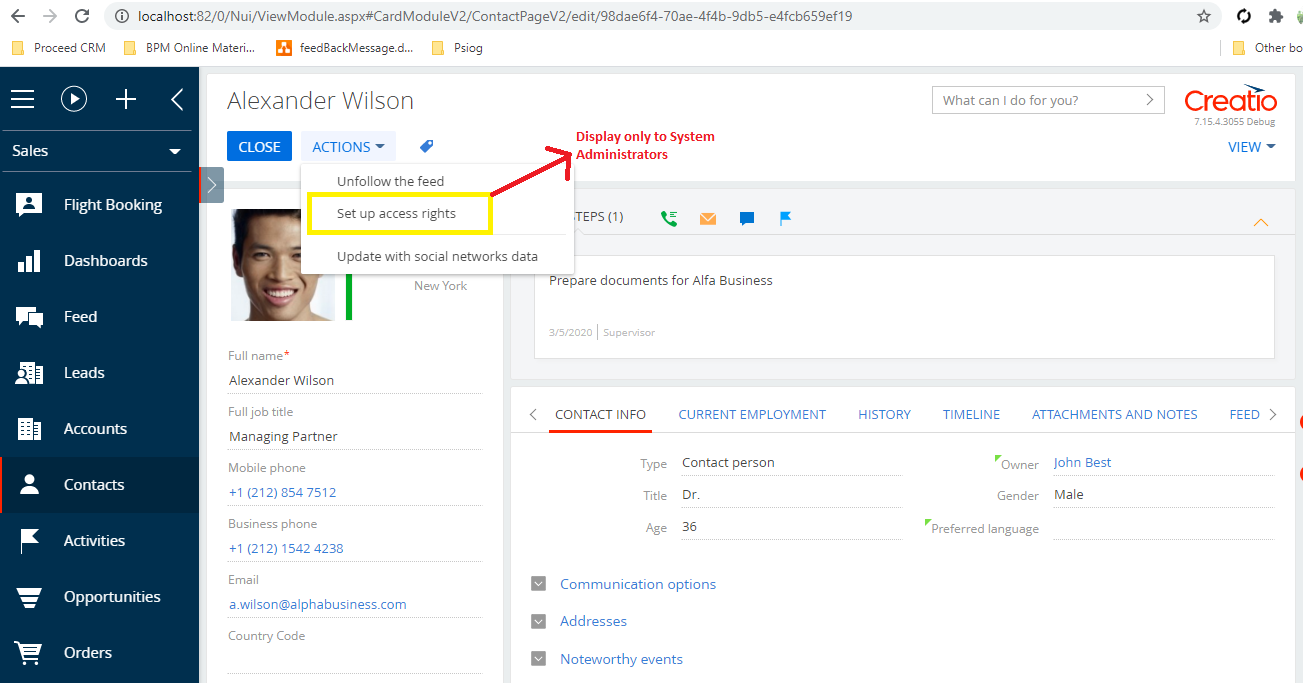Click the plus quick-add icon
1303x683 pixels.
tap(126, 99)
